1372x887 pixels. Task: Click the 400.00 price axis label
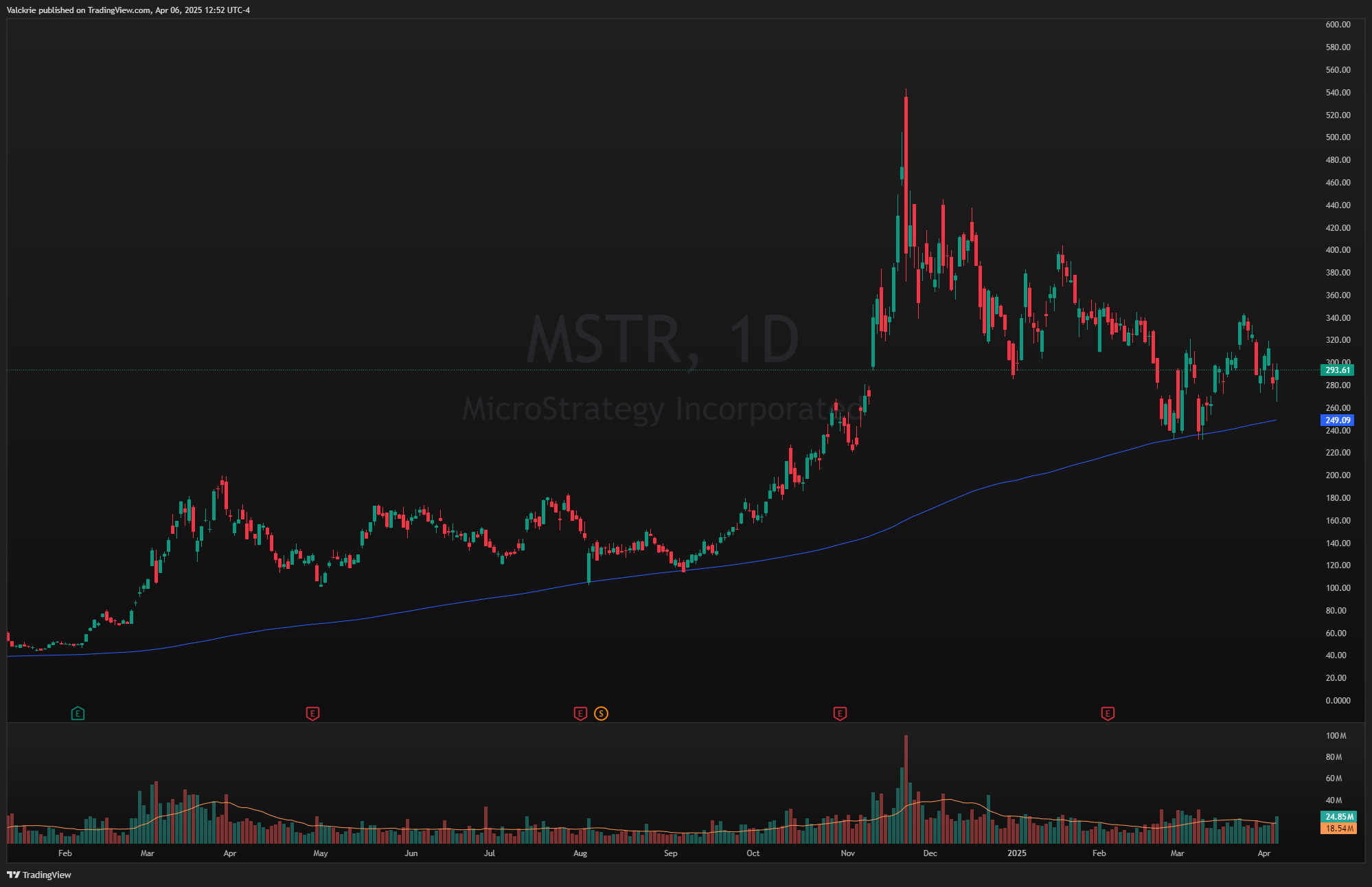(x=1338, y=250)
